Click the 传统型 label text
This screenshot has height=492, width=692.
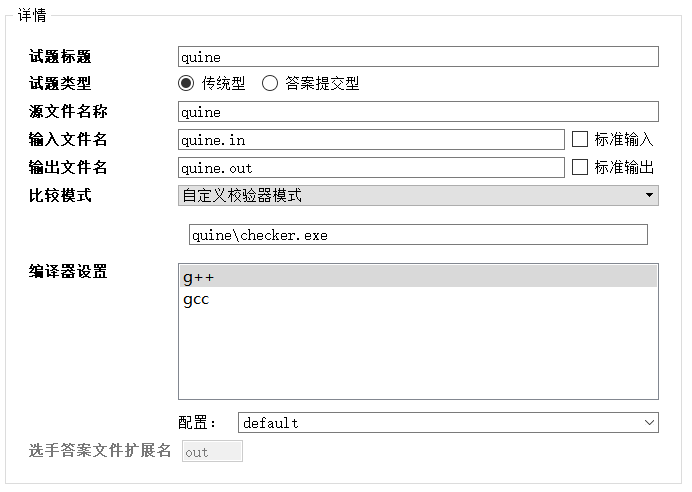[223, 84]
